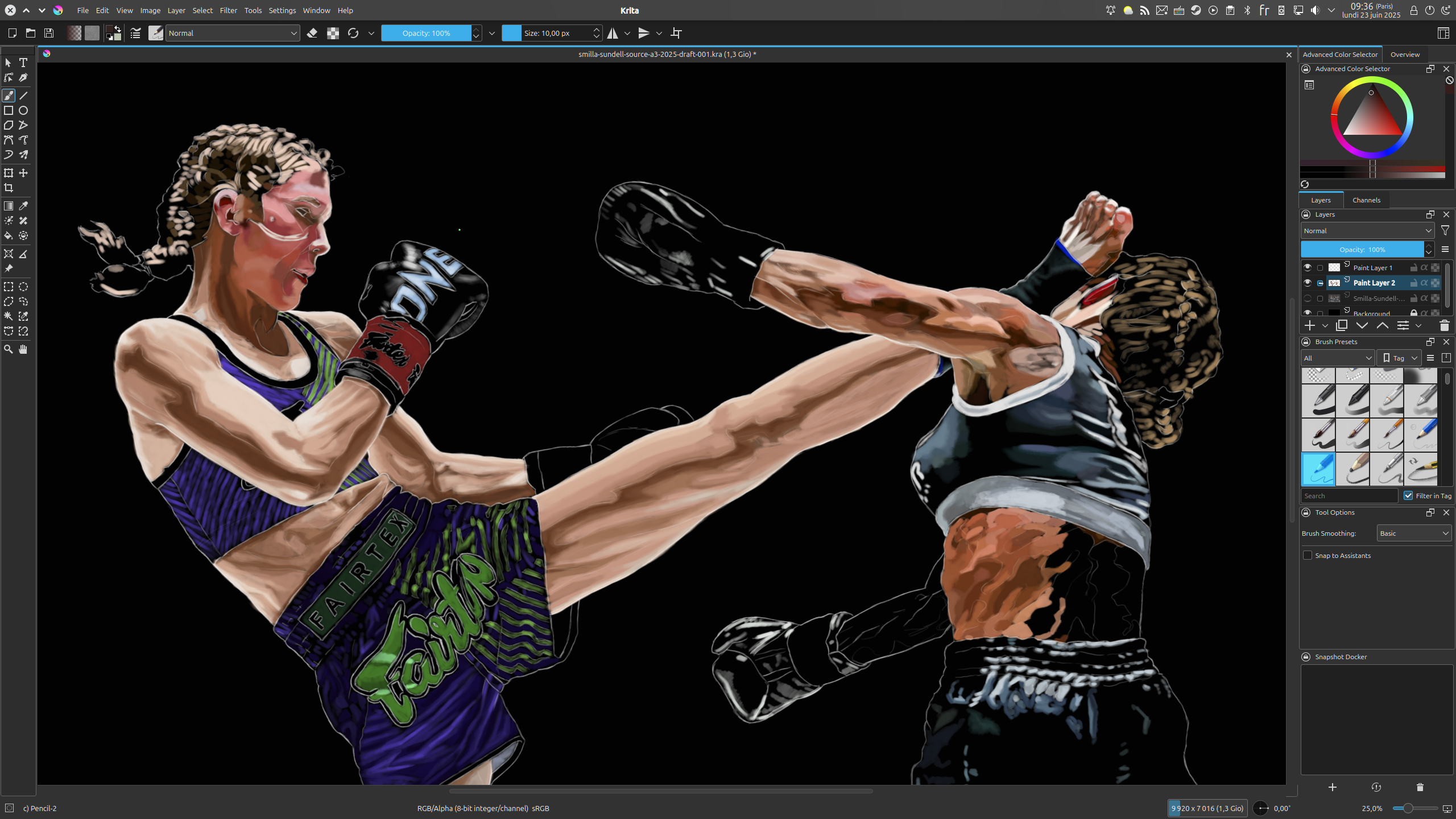Image resolution: width=1456 pixels, height=819 pixels.
Task: Duplicate the current layer
Action: click(x=1342, y=326)
